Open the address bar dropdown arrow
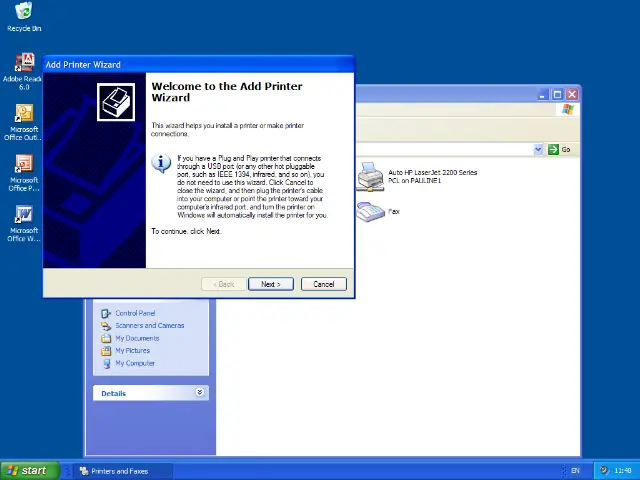The width and height of the screenshot is (640, 480). point(538,149)
